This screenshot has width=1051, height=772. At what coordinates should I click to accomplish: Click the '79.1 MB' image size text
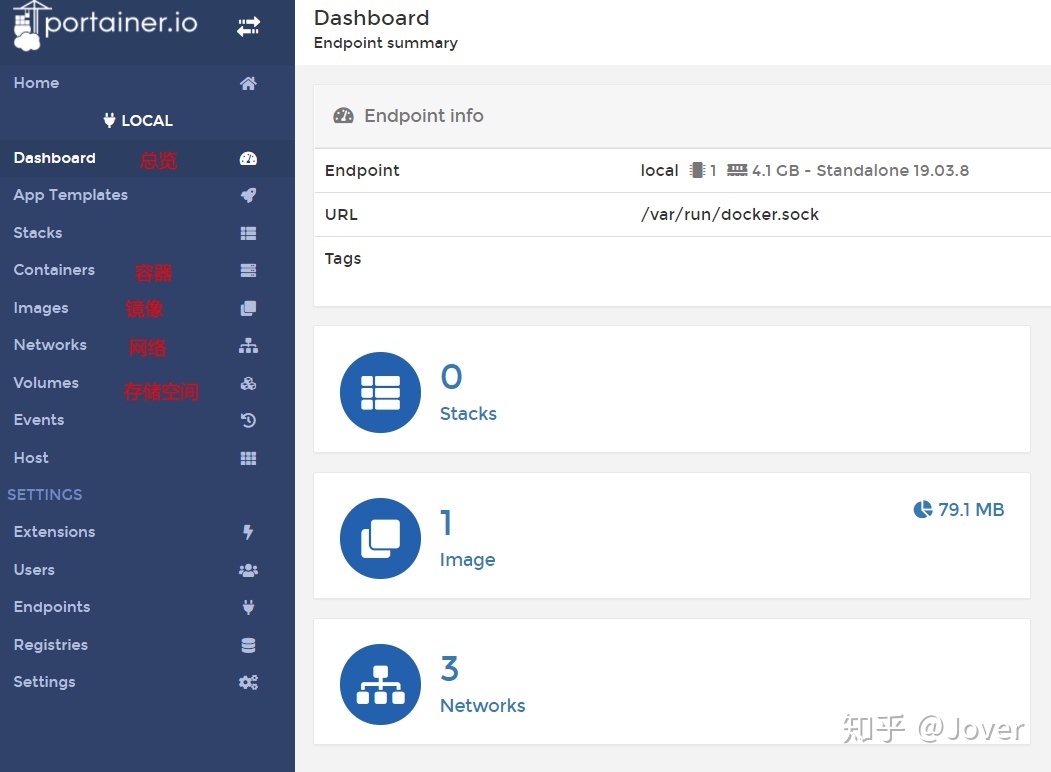tap(971, 510)
